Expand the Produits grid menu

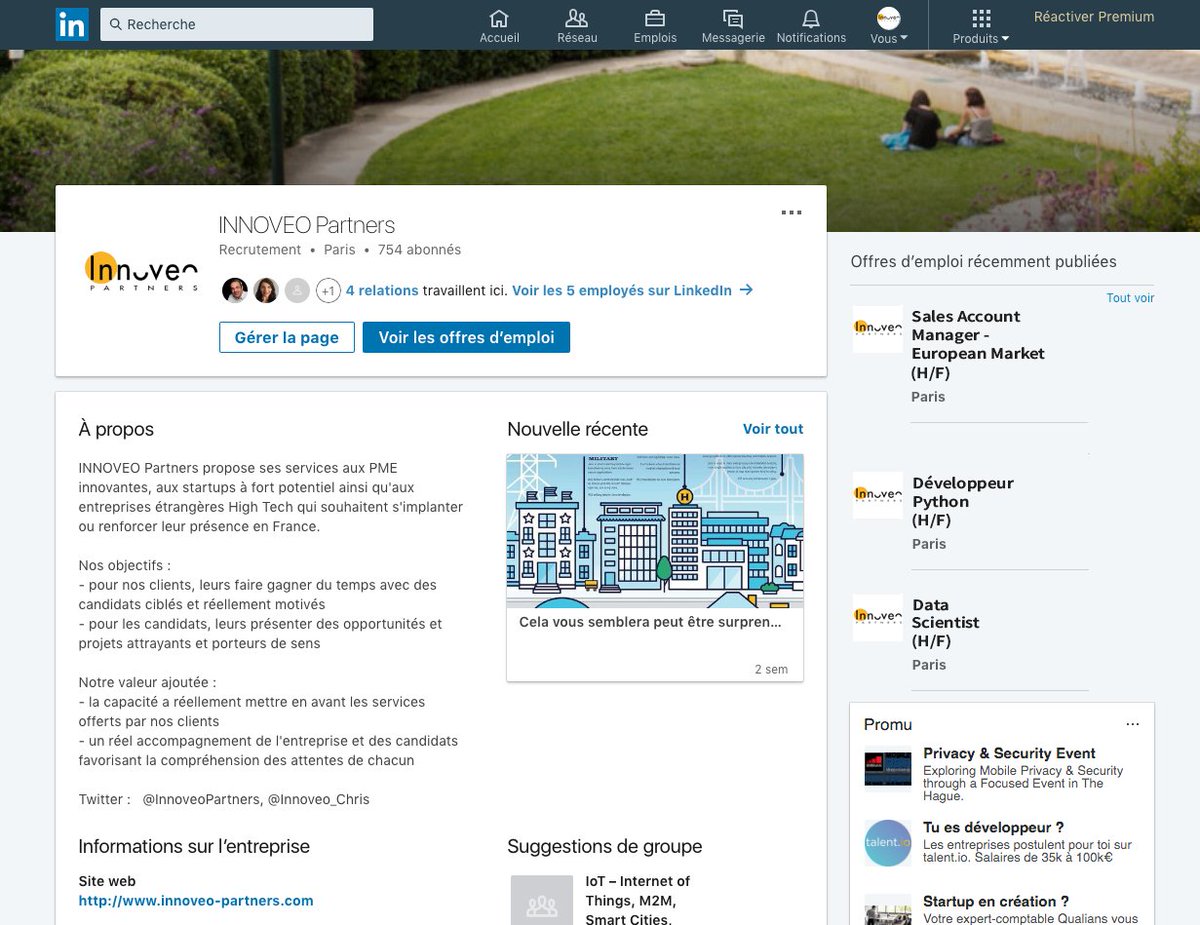981,26
